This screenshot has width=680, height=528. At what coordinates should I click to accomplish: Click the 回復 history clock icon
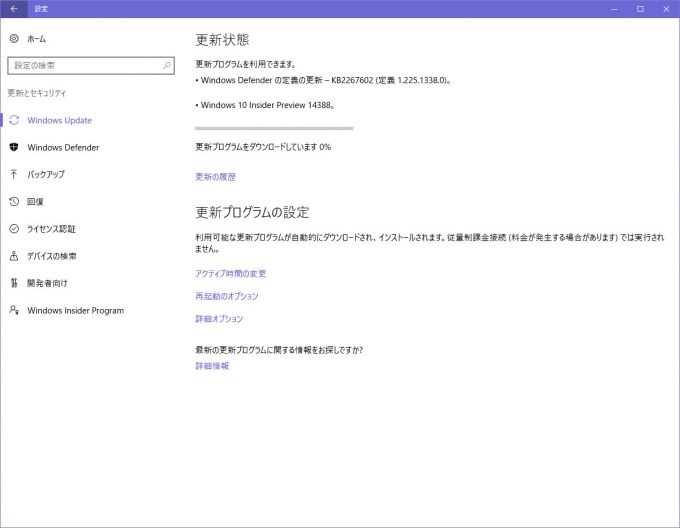(x=14, y=202)
